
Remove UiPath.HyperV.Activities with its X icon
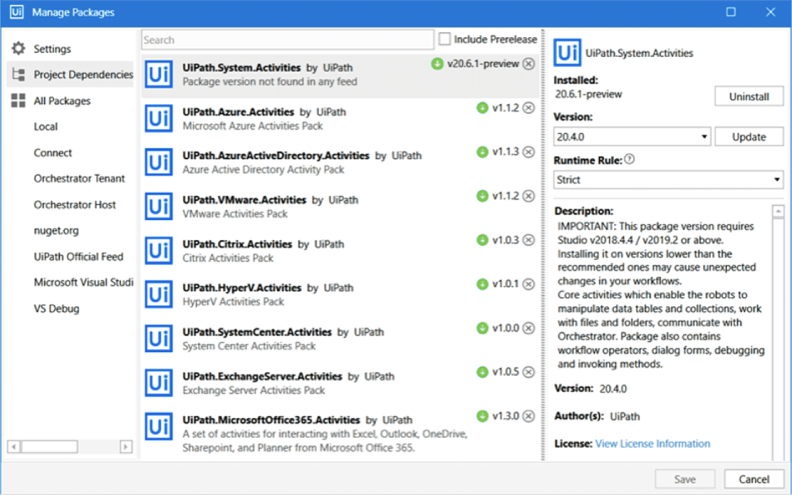point(528,284)
